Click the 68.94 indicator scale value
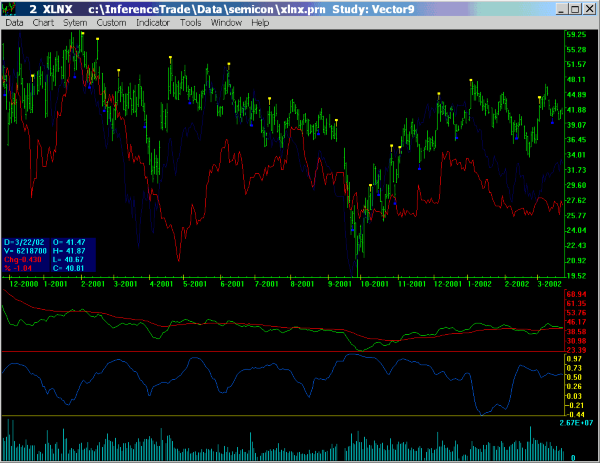 coord(576,294)
